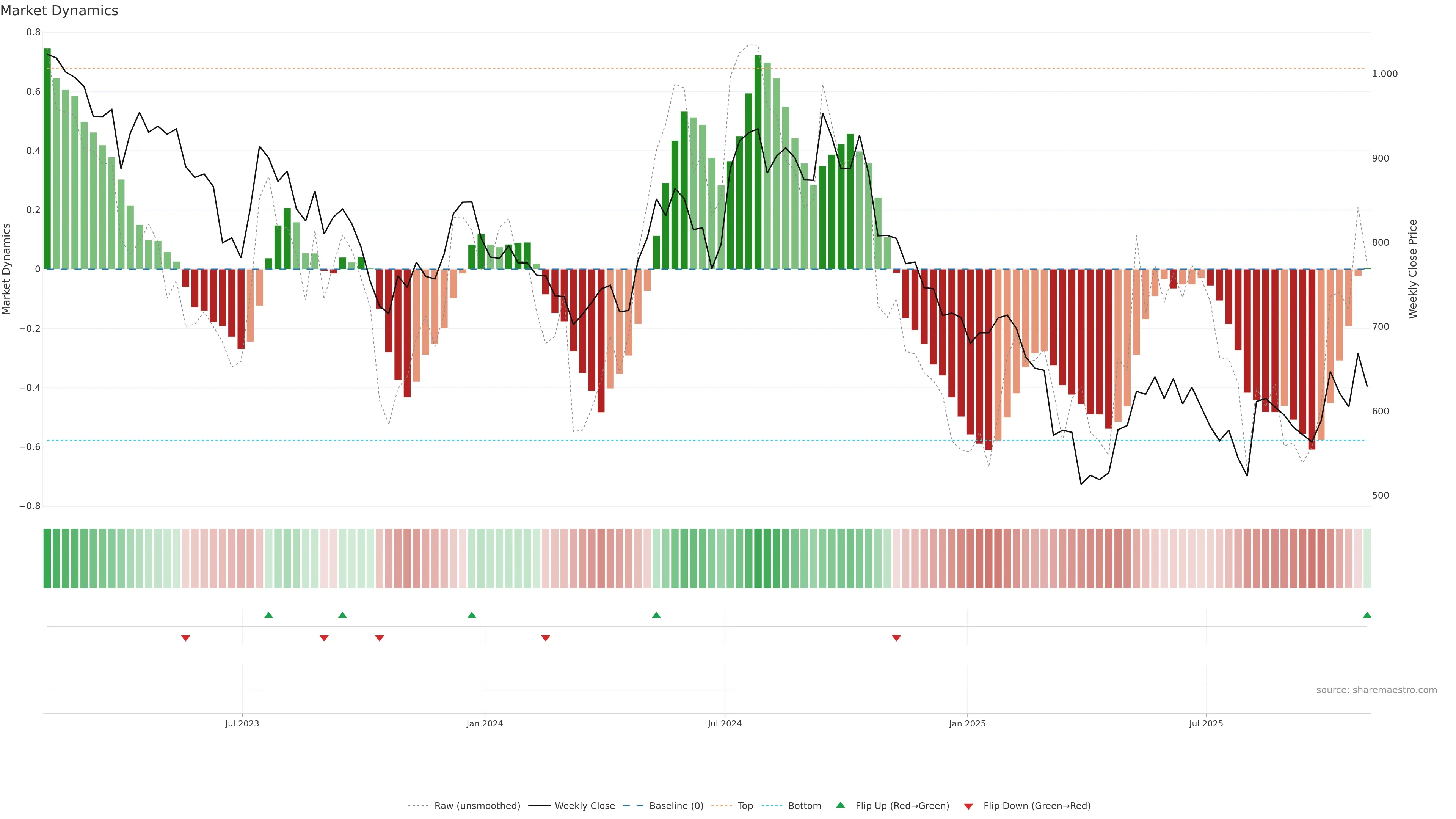
Task: Click red flip-down marker before Jul 2023
Action: tap(185, 638)
